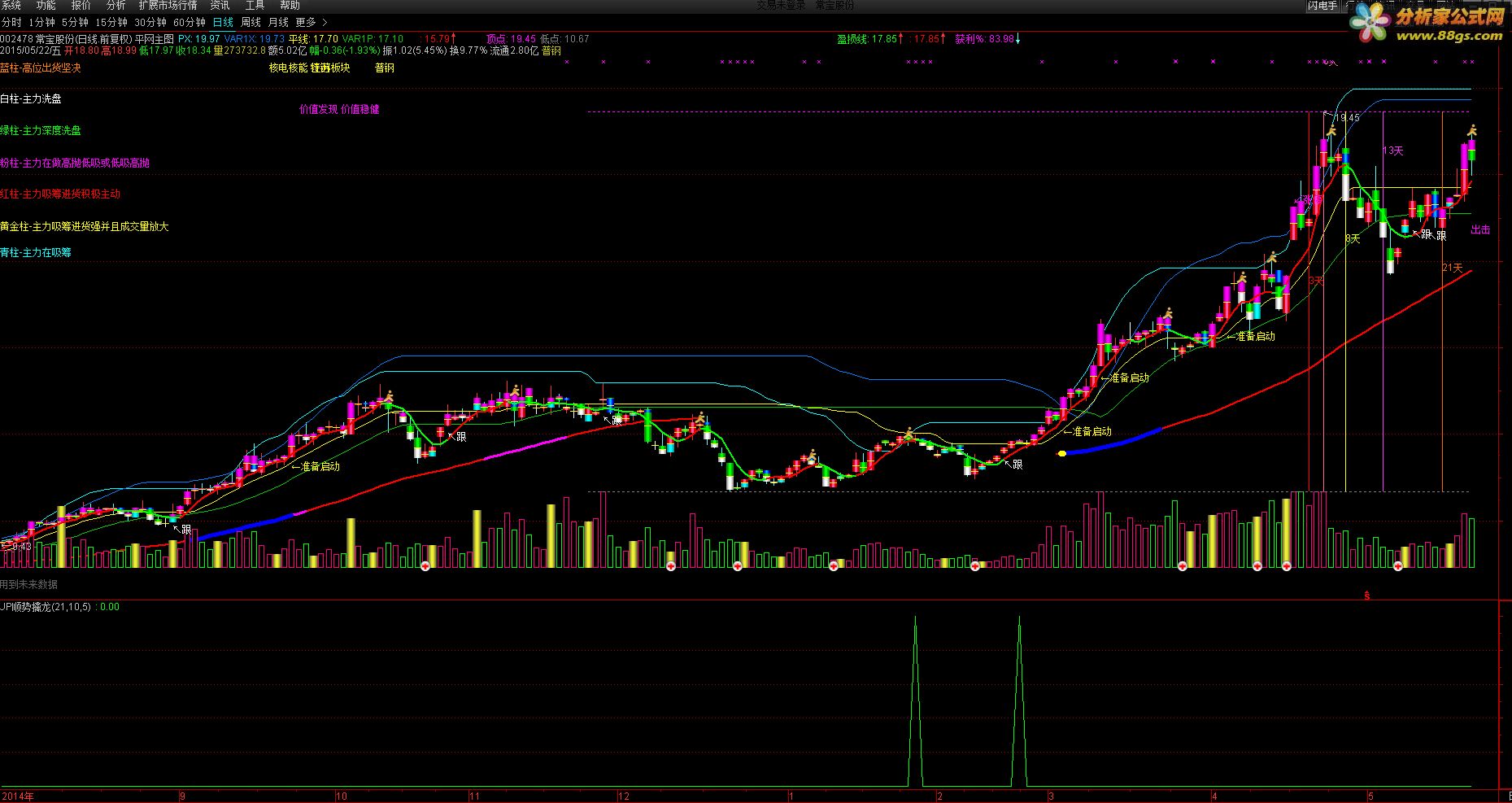1512x803 pixels.
Task: Switch to the 周线 weekly chart tab
Action: pyautogui.click(x=251, y=23)
